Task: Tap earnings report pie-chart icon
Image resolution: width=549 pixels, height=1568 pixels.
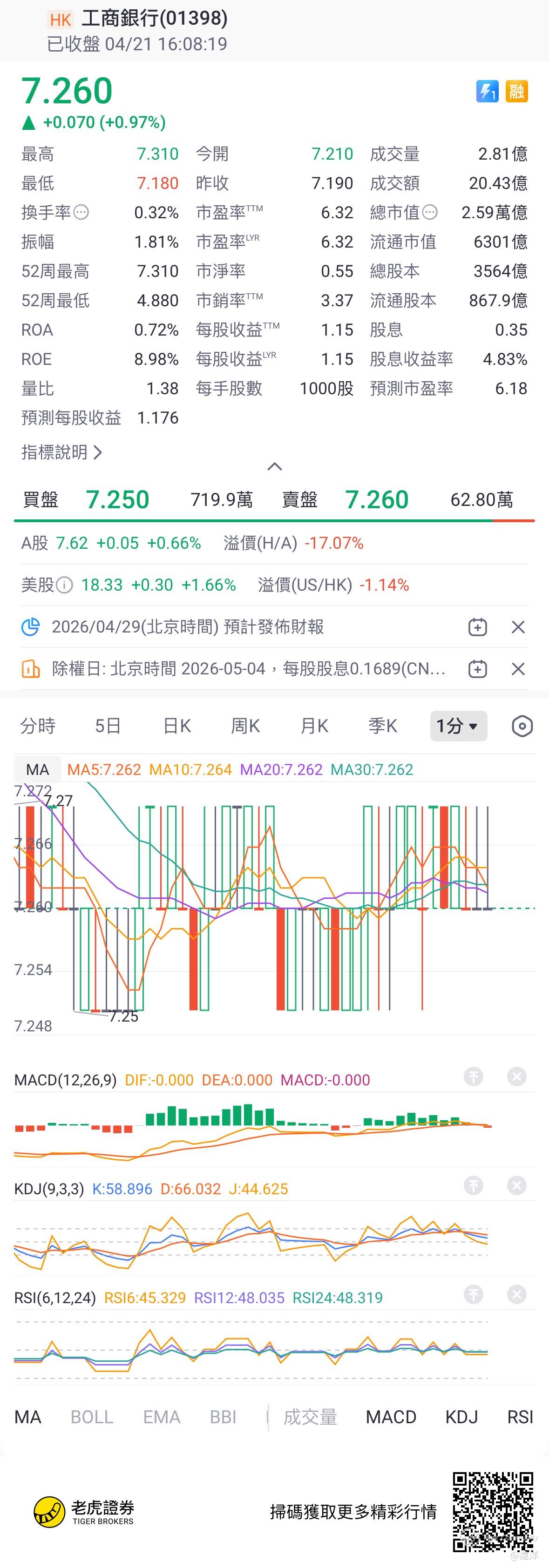Action: [x=30, y=626]
